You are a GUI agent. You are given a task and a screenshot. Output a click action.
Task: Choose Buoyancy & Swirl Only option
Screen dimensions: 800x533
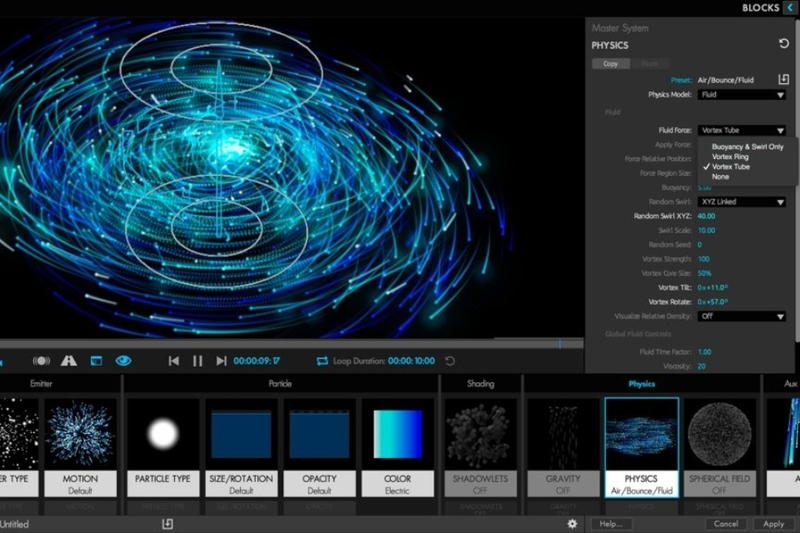tap(747, 147)
